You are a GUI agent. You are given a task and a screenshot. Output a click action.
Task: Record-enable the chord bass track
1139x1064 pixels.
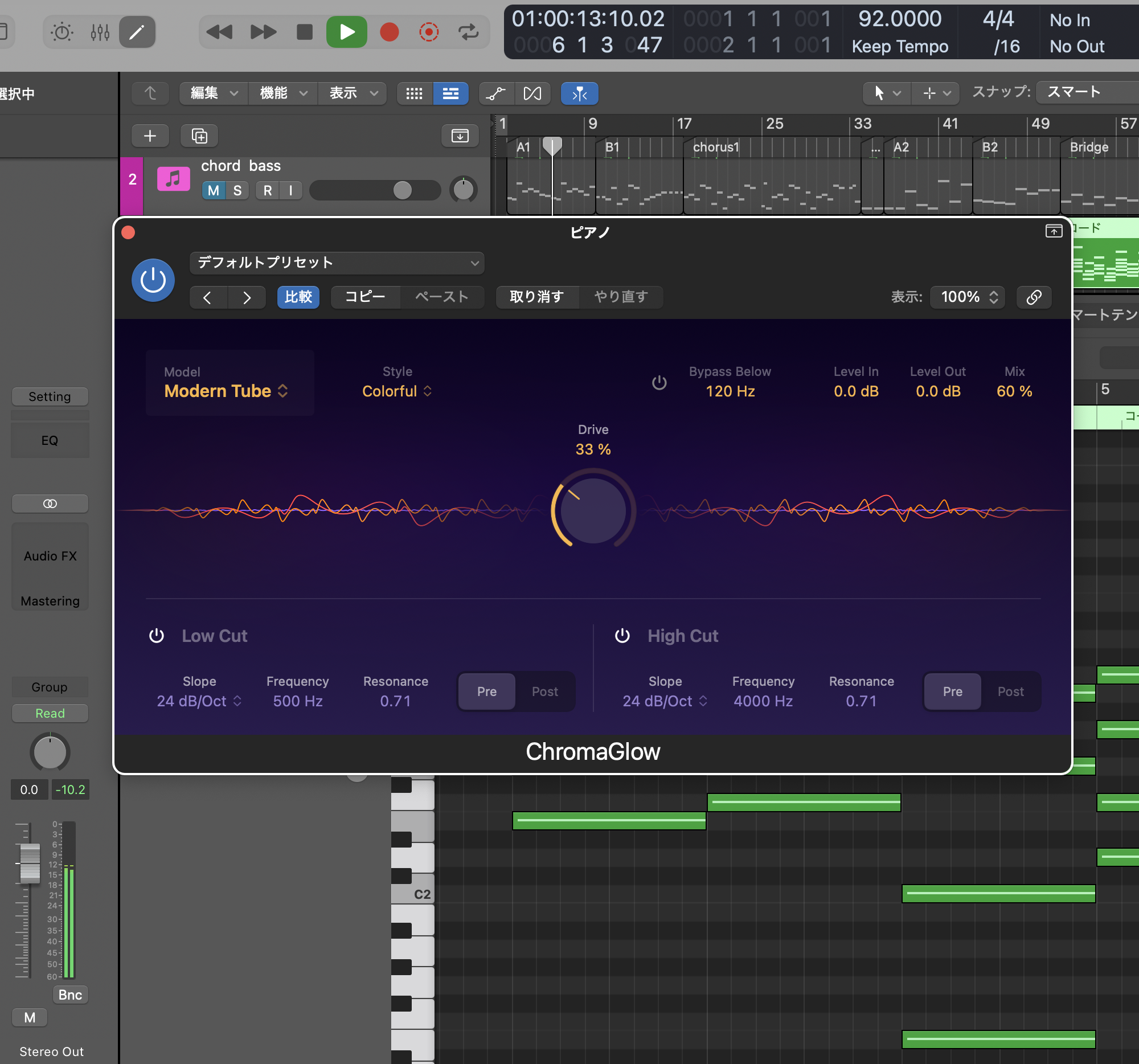coord(268,190)
